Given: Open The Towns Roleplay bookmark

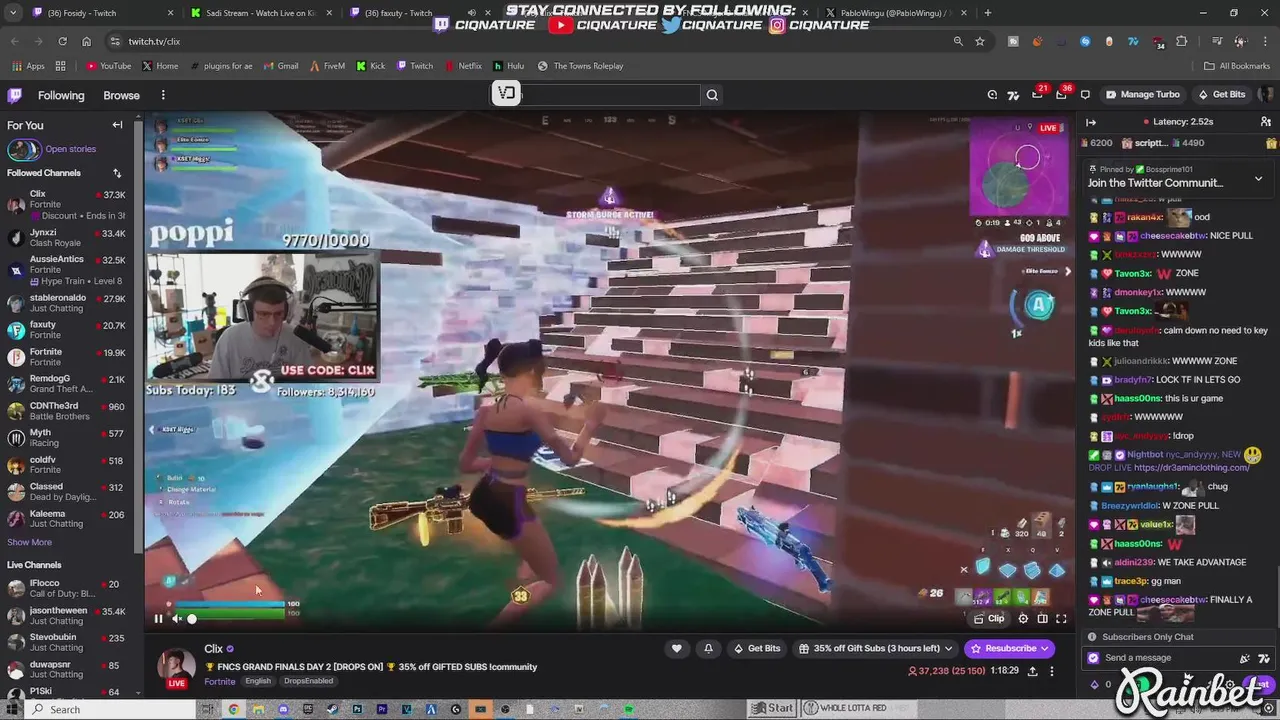Looking at the screenshot, I should pos(580,66).
